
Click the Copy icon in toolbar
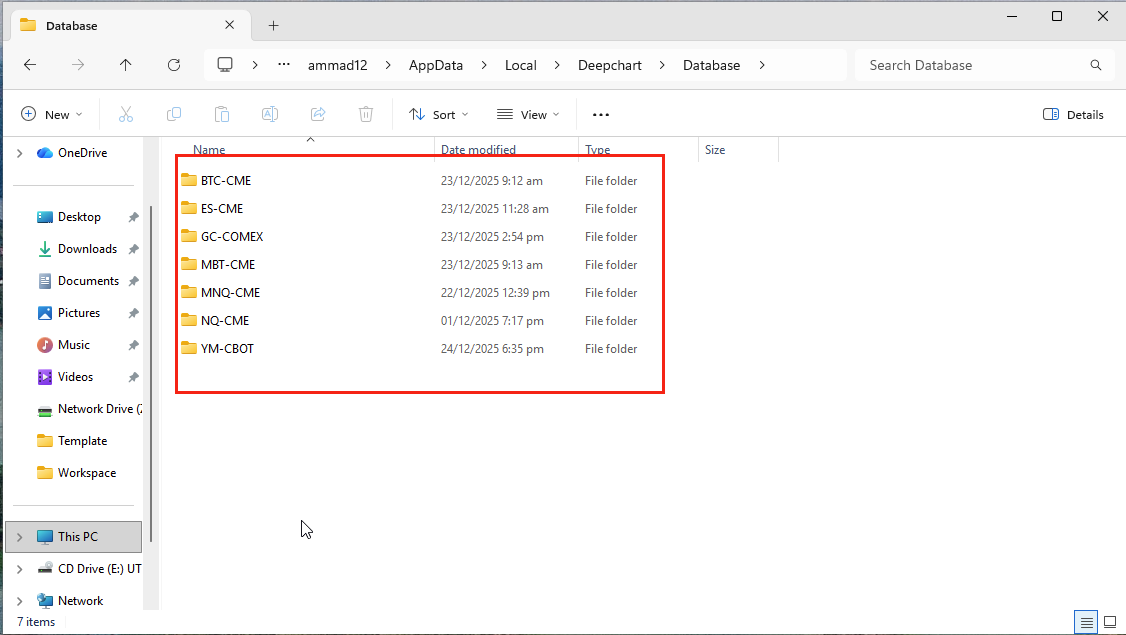tap(174, 114)
